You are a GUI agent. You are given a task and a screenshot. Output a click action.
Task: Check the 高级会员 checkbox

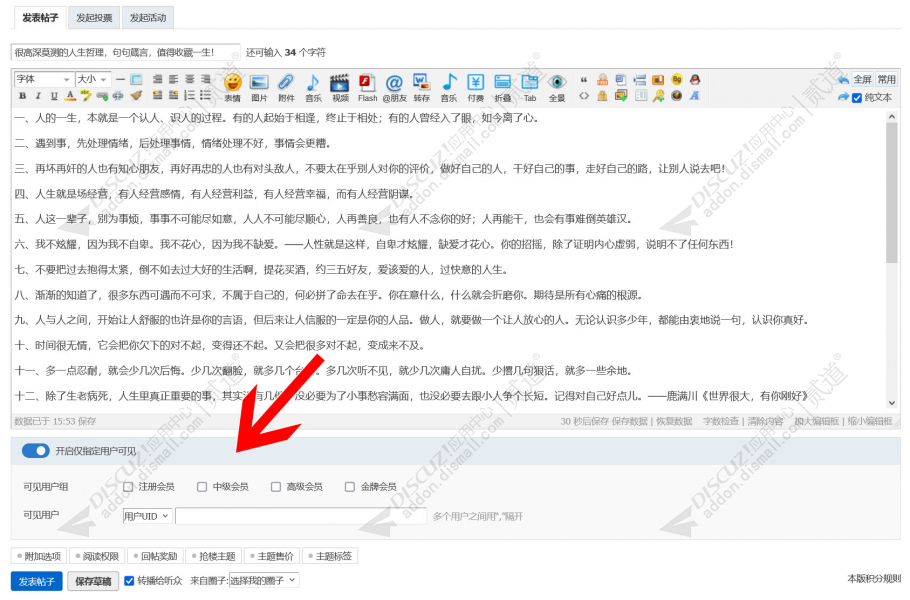coord(276,487)
